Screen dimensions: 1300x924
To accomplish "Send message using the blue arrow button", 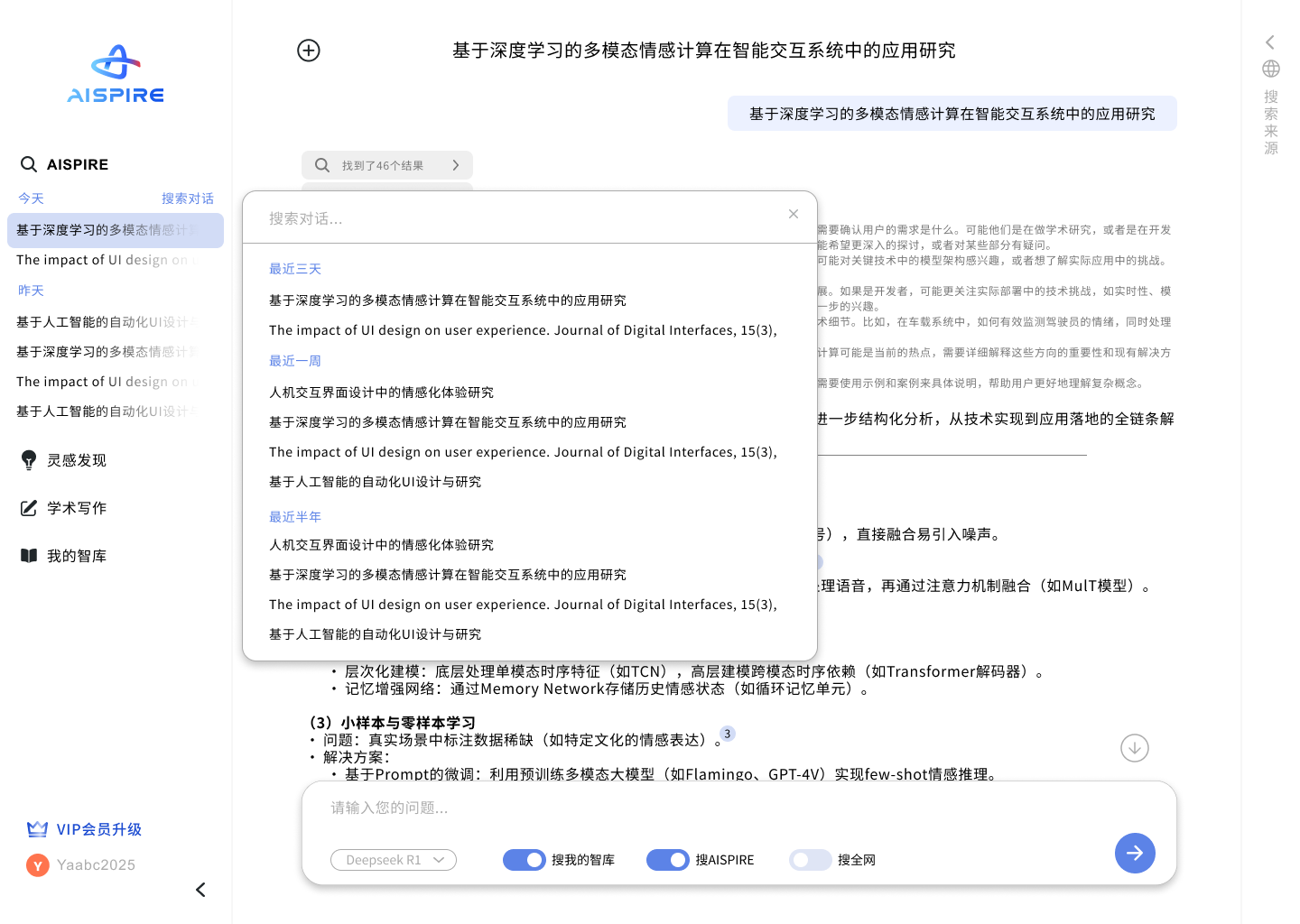I will pyautogui.click(x=1135, y=853).
